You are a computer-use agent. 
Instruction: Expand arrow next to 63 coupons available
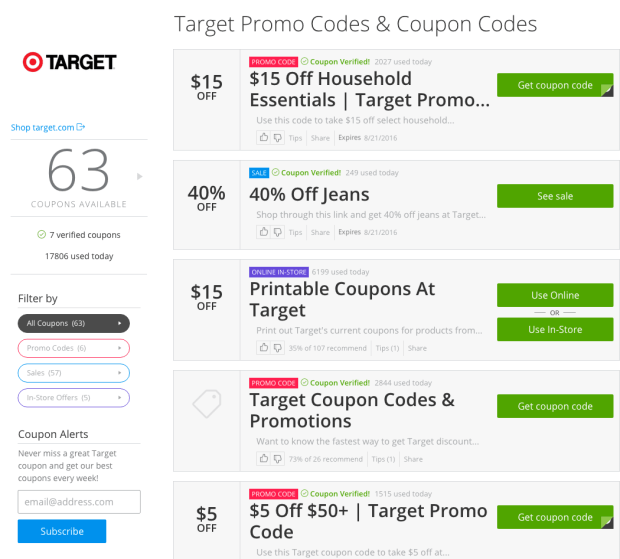140,177
